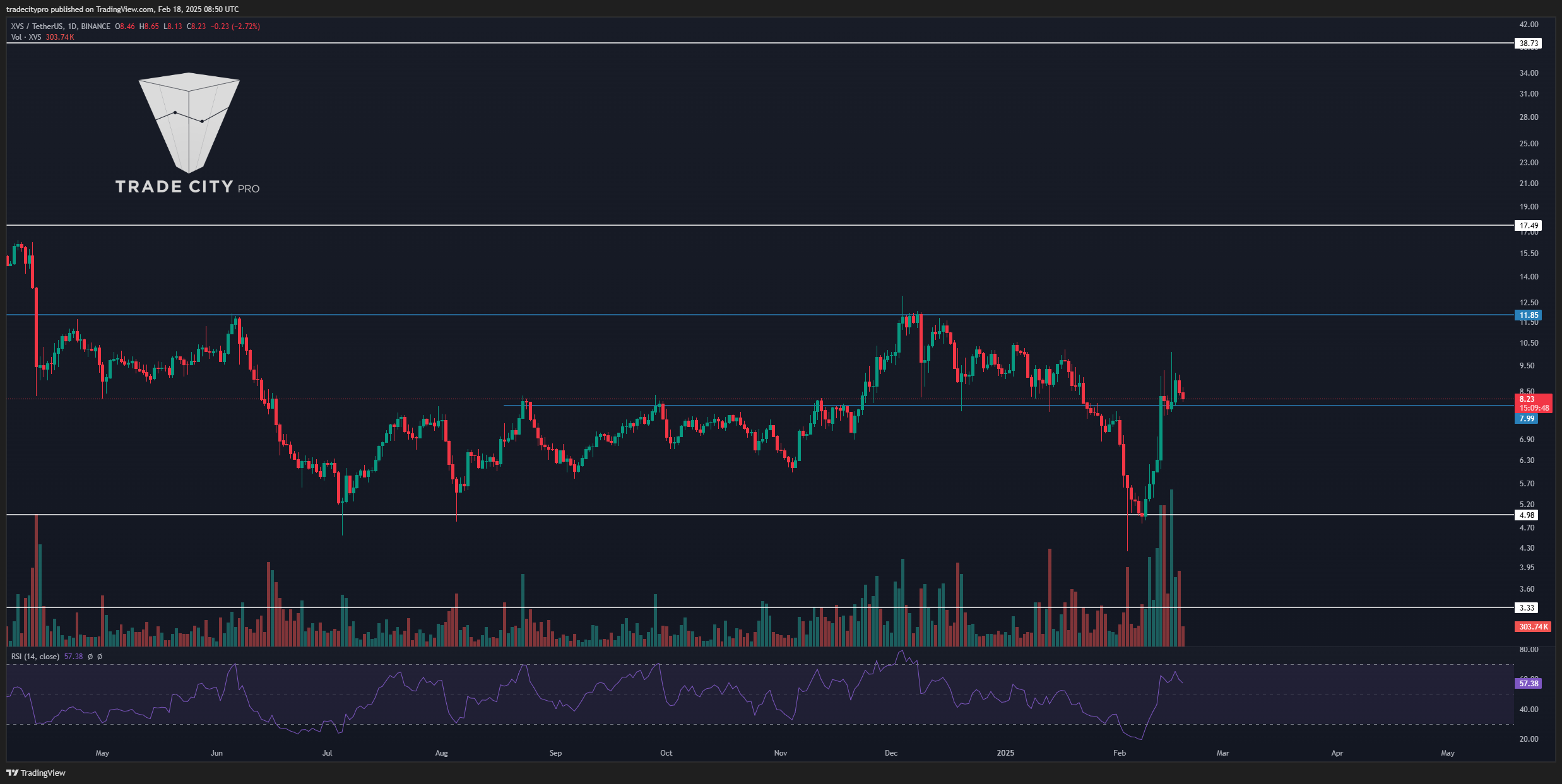Click the 20.00 RSI axis tick
The height and width of the screenshot is (784, 1562).
(x=1529, y=739)
